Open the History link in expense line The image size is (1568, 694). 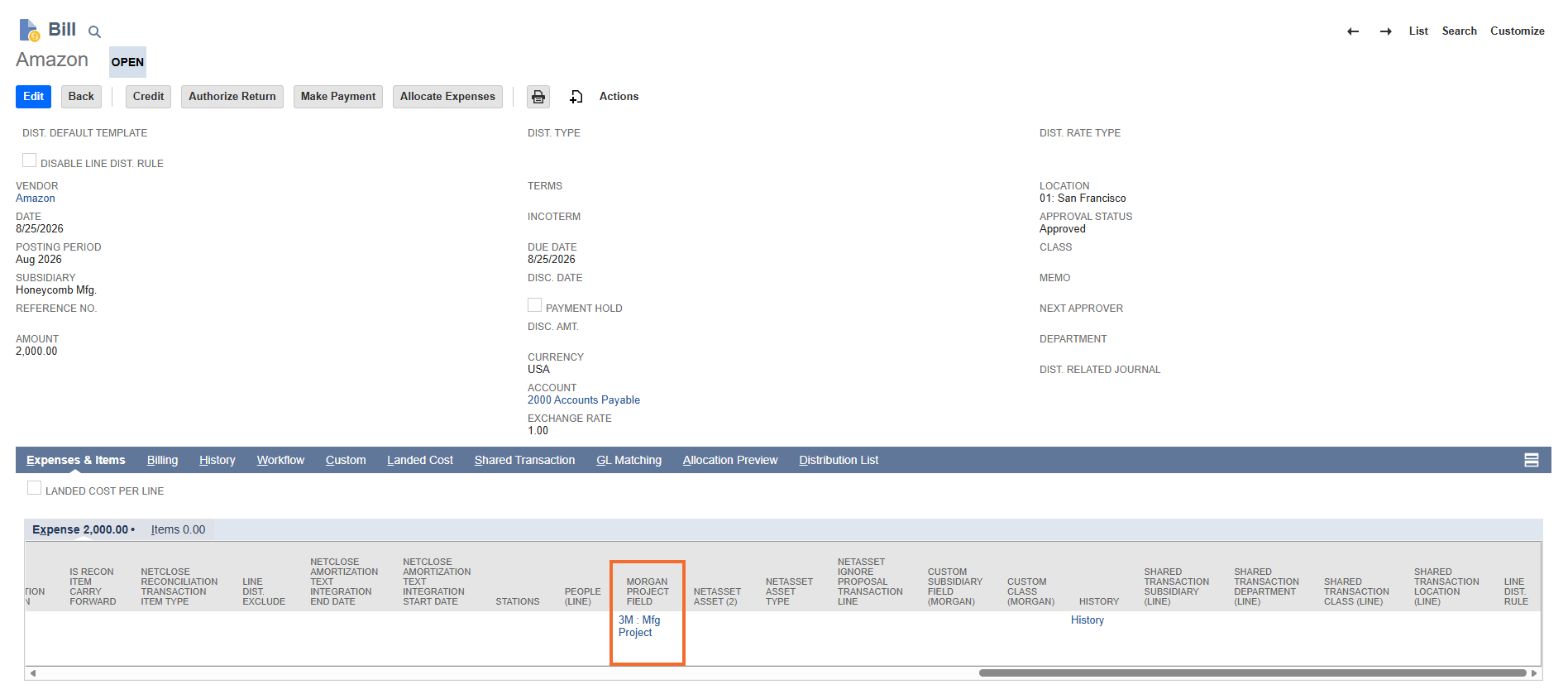click(1088, 620)
